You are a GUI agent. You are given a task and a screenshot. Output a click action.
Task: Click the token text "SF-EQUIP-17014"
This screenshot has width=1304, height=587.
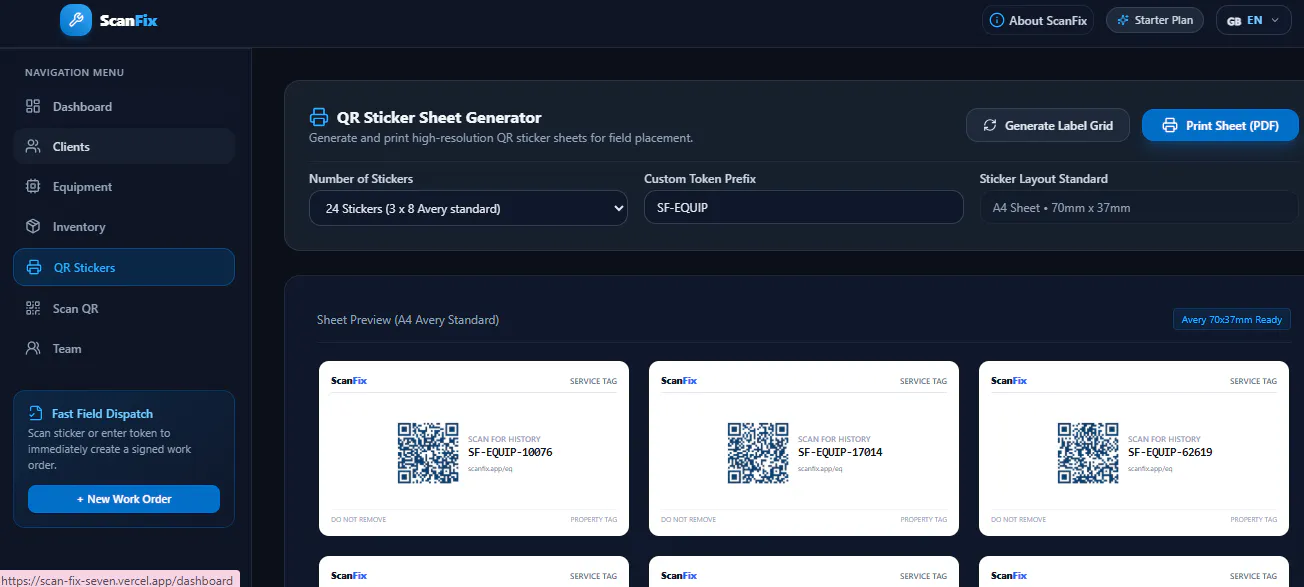[840, 452]
